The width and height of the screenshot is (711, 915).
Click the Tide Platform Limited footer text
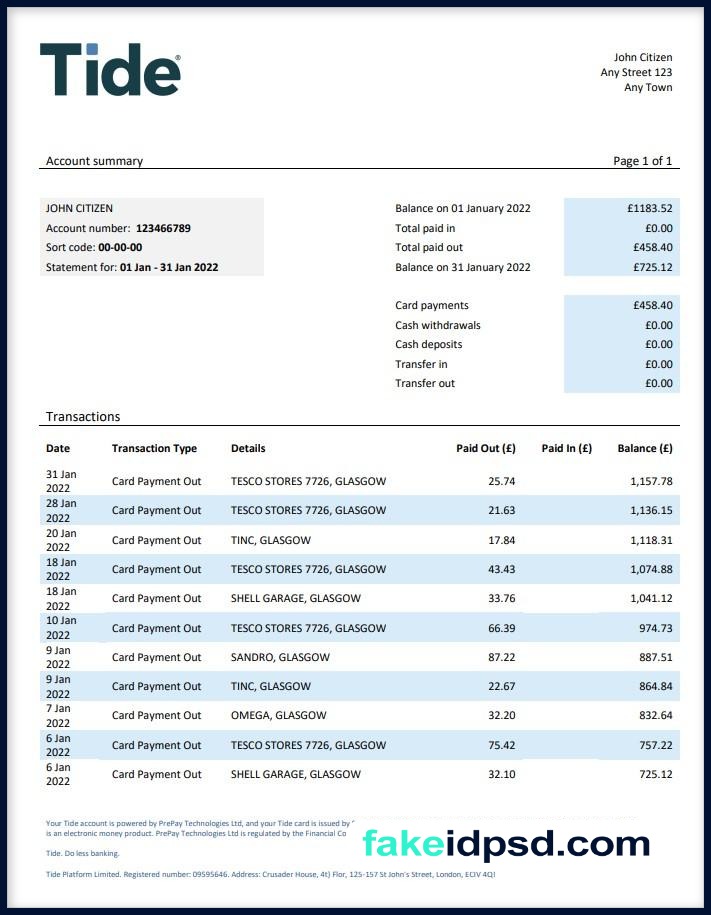[x=271, y=874]
